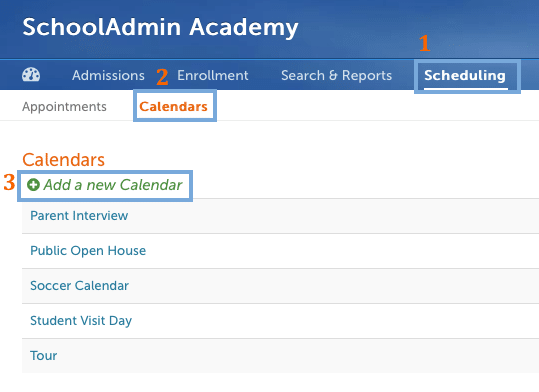Click the orange step number 1 marker

point(425,43)
